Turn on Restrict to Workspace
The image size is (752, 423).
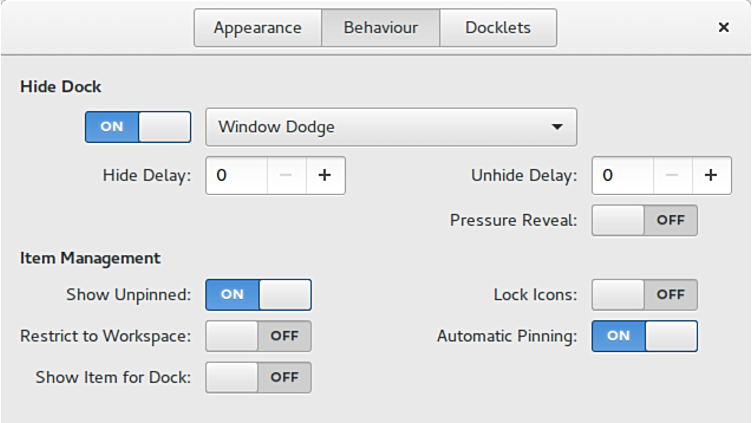(x=258, y=336)
